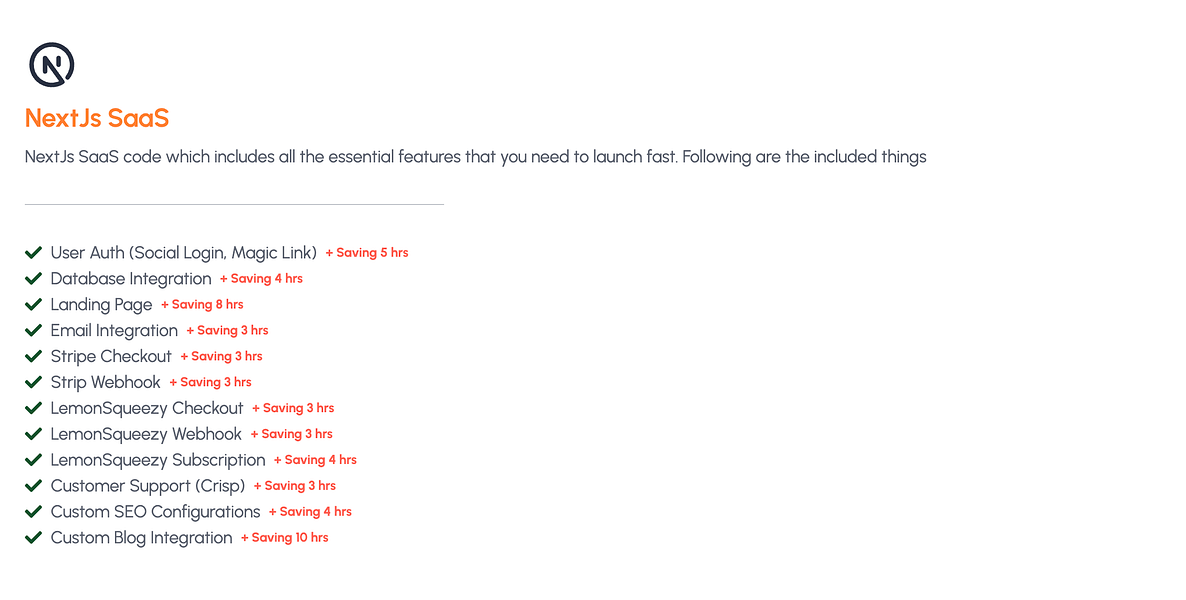Select the User Auth feature text
Viewport: 1186px width, 600px height.
tap(184, 253)
